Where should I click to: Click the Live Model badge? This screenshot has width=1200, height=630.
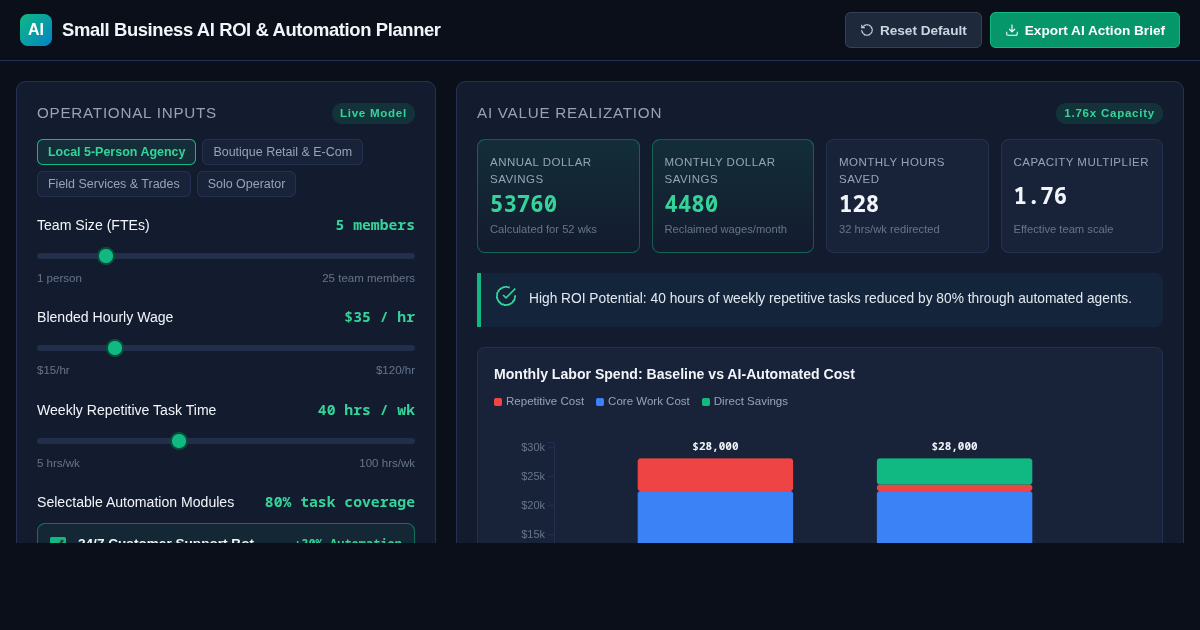373,113
